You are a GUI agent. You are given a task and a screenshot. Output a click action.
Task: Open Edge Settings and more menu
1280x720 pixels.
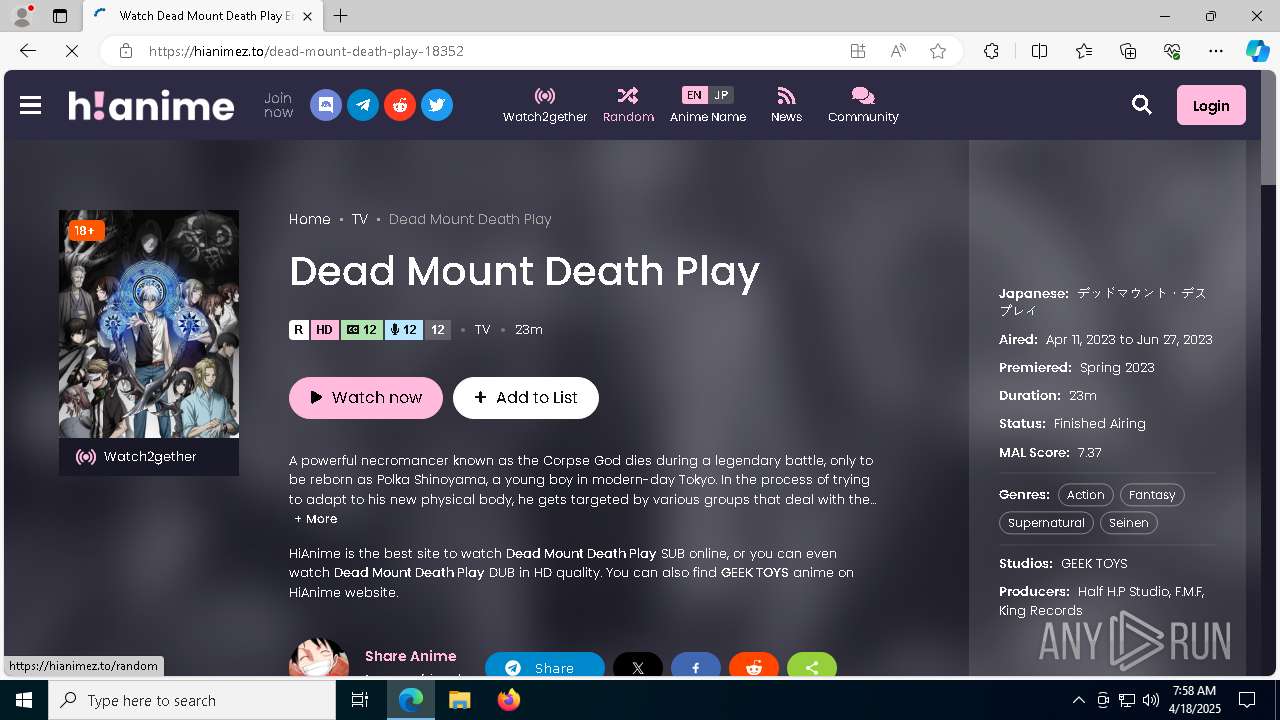pos(1216,51)
